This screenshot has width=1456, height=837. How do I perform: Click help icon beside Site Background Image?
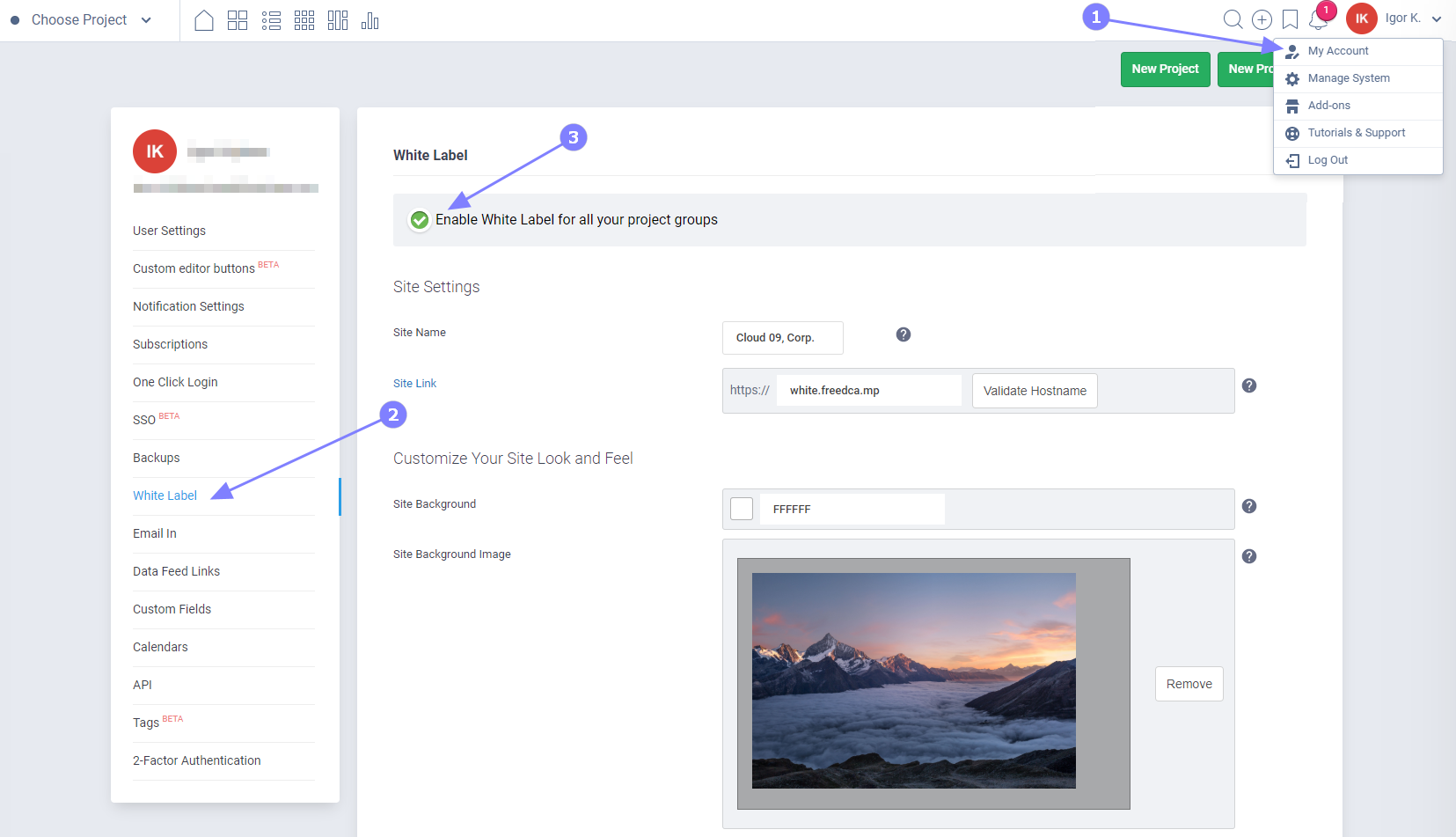point(1249,556)
